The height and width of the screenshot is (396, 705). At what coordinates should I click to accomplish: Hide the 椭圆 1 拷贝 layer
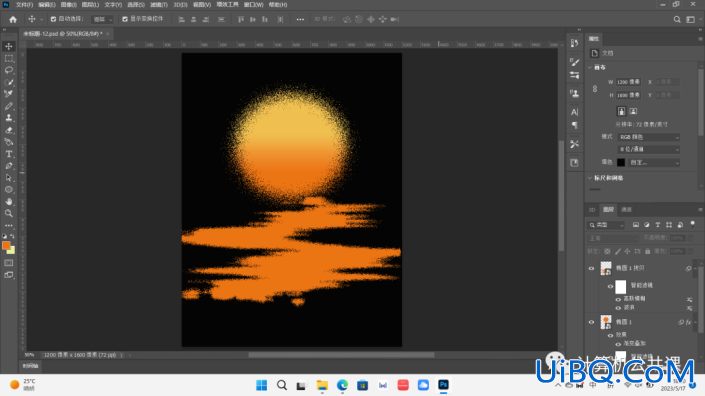tap(591, 268)
